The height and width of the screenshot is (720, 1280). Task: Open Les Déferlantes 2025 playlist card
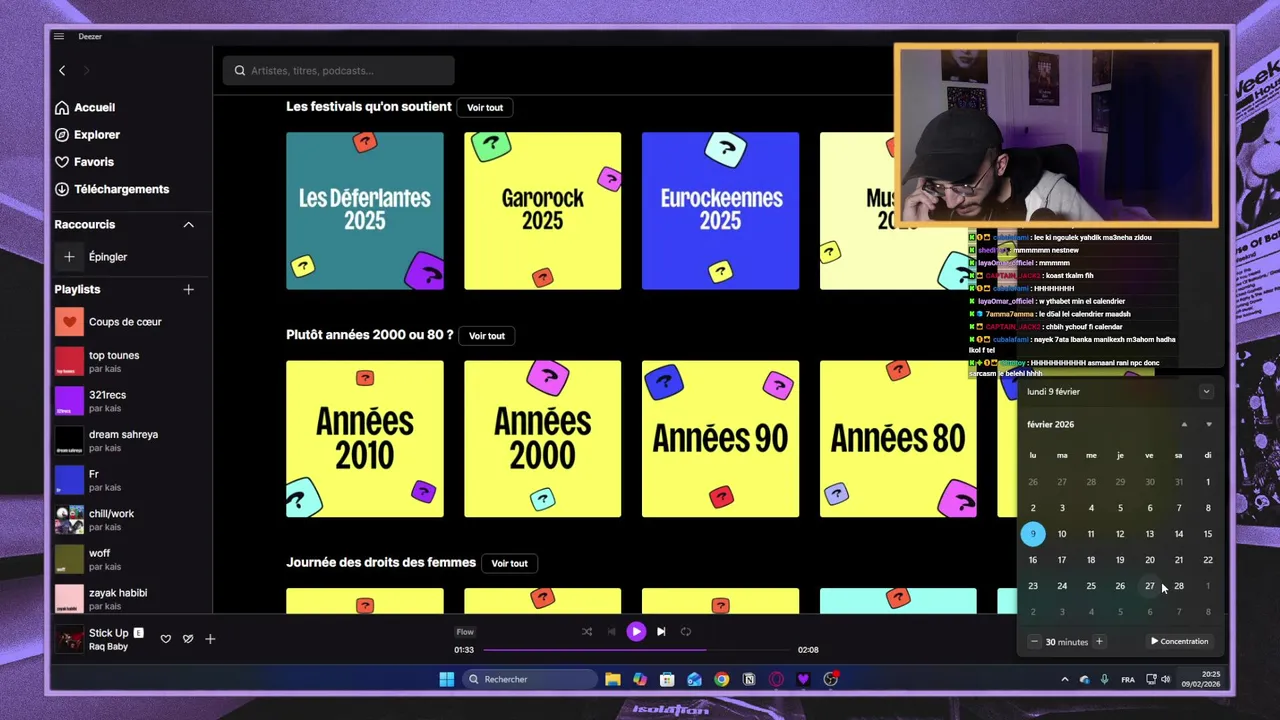[x=365, y=211]
